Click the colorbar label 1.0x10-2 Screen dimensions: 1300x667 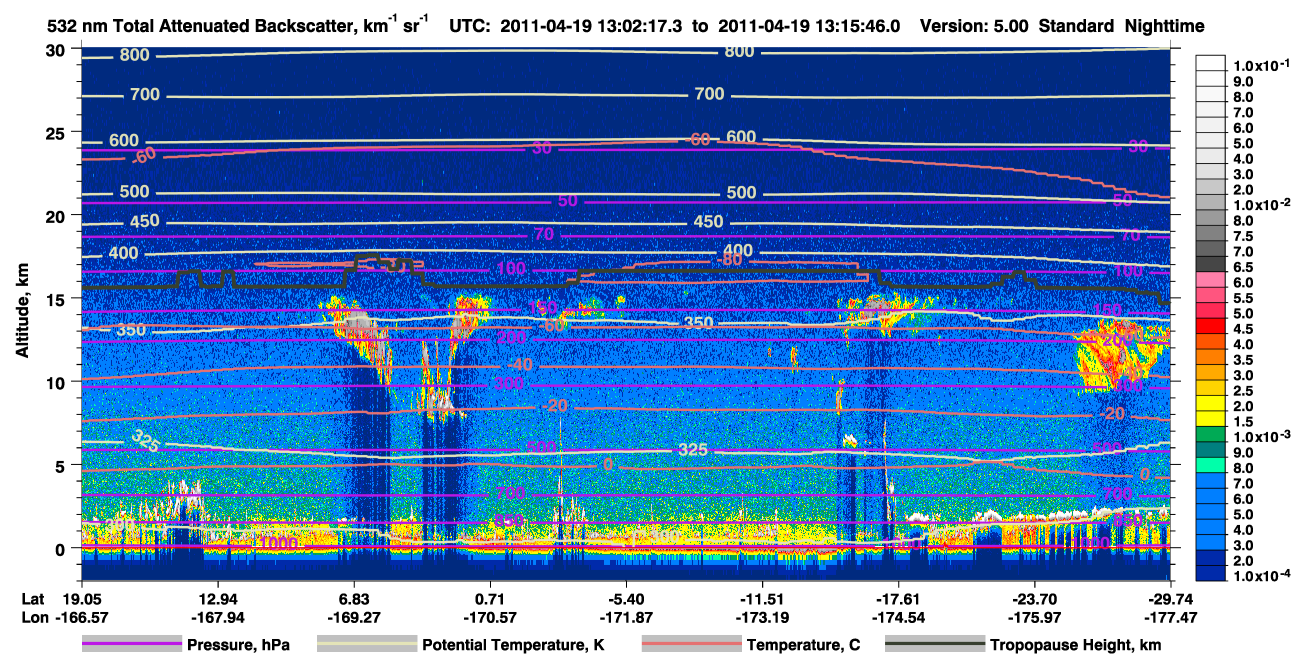[x=1262, y=204]
